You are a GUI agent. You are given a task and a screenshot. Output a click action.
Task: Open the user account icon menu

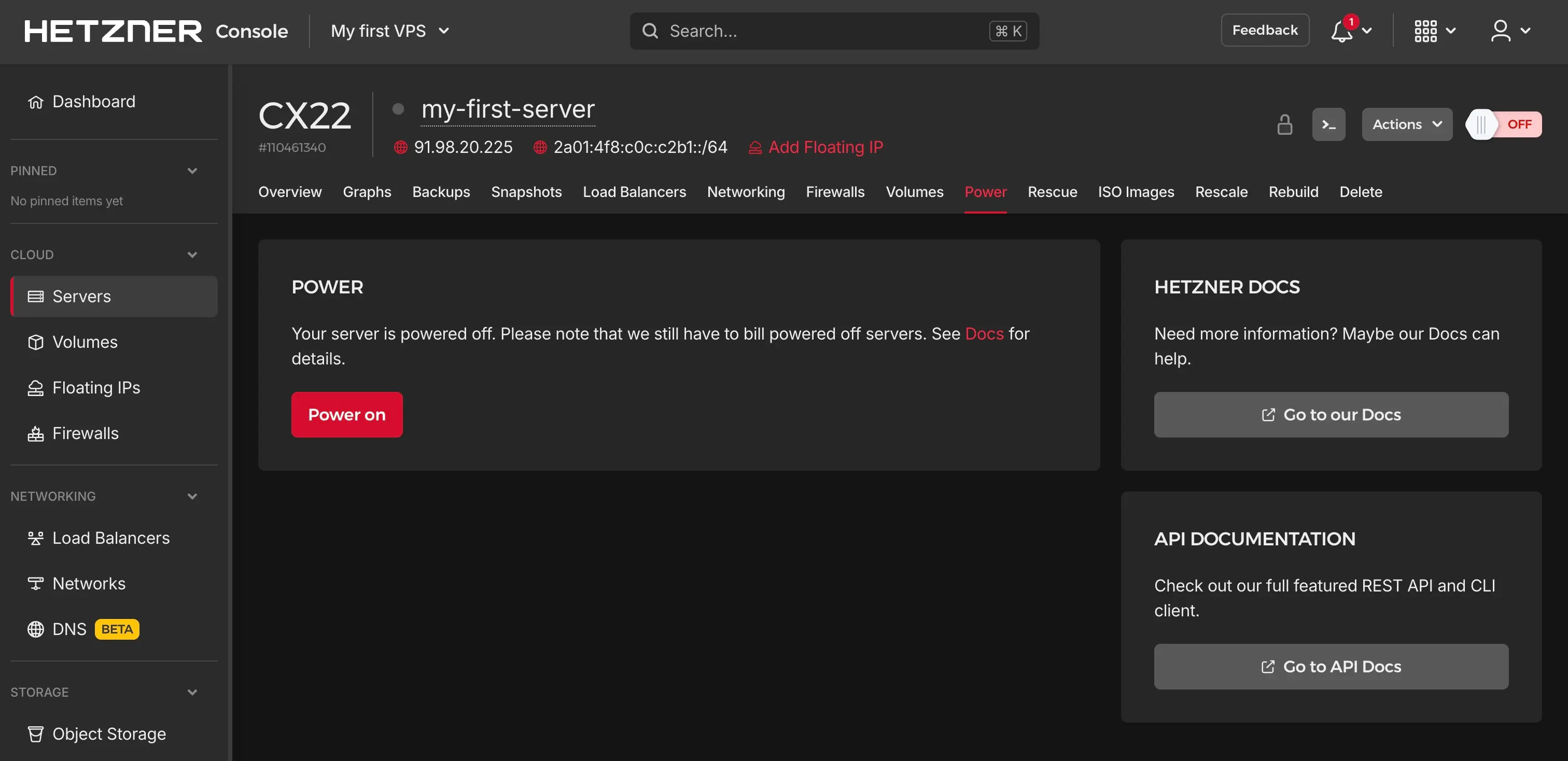1501,31
